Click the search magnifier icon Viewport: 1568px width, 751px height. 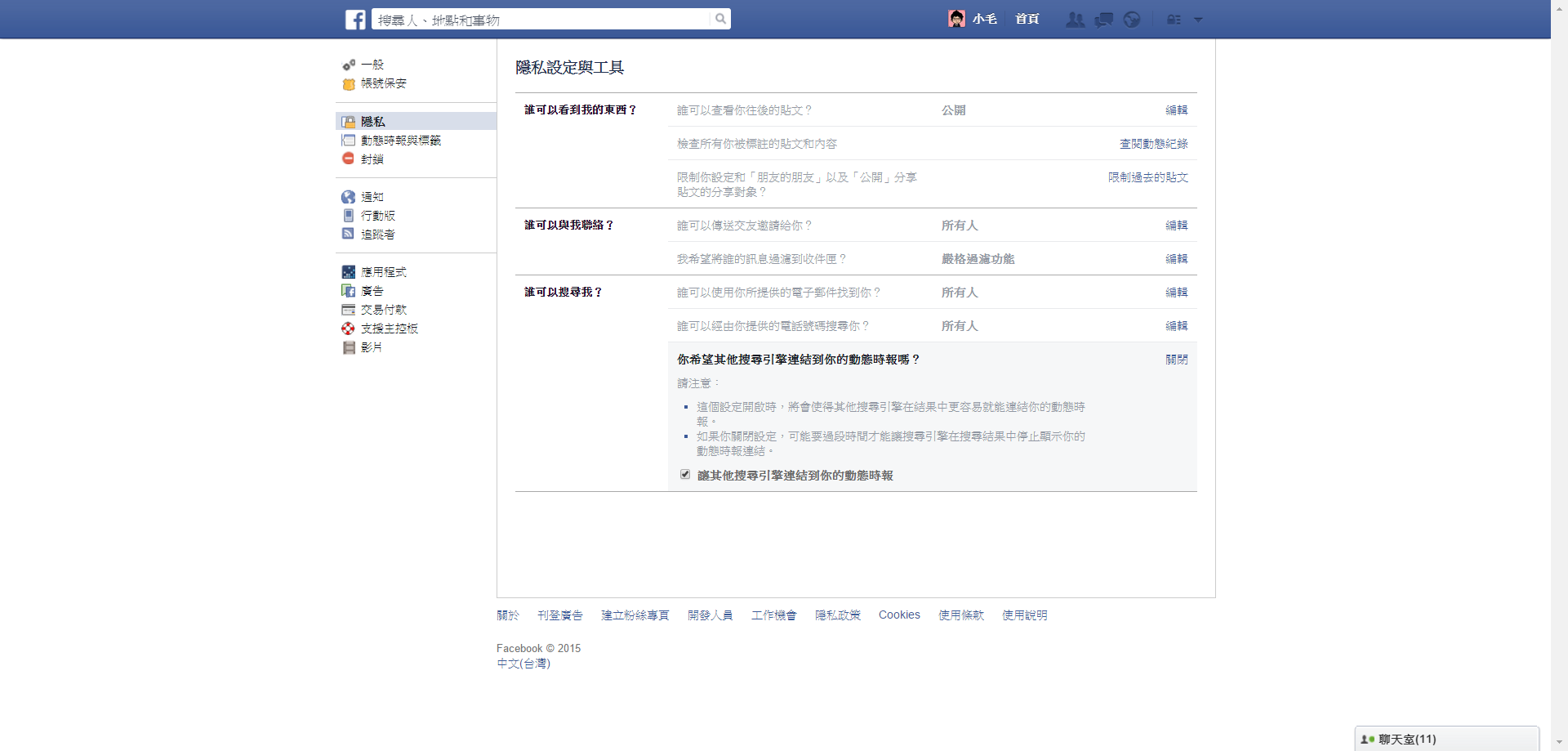click(x=720, y=19)
